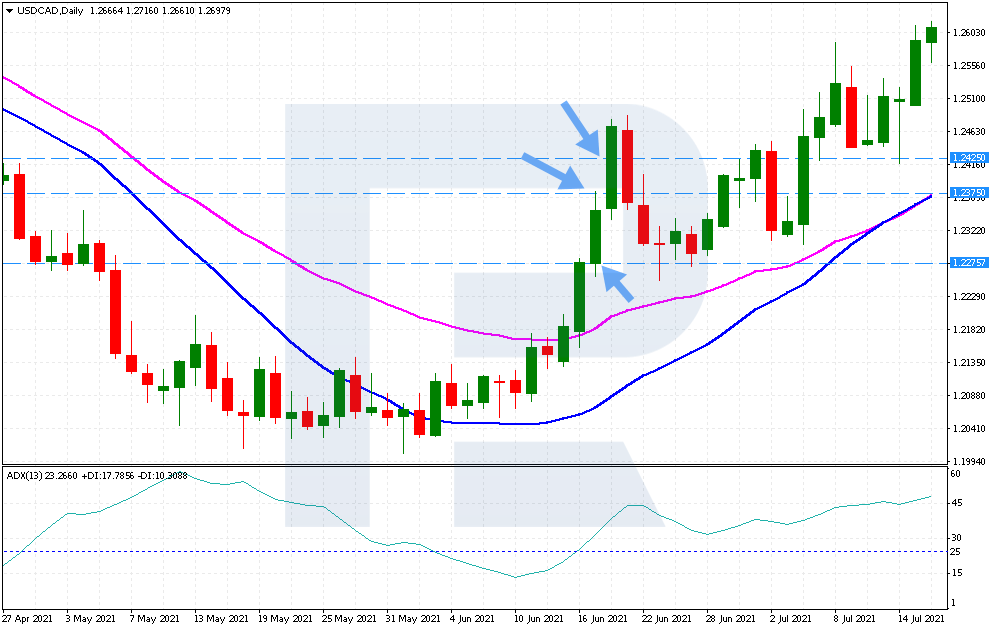Click the ADX level 25 label
Screen dimensions: 993x630
pos(956,552)
